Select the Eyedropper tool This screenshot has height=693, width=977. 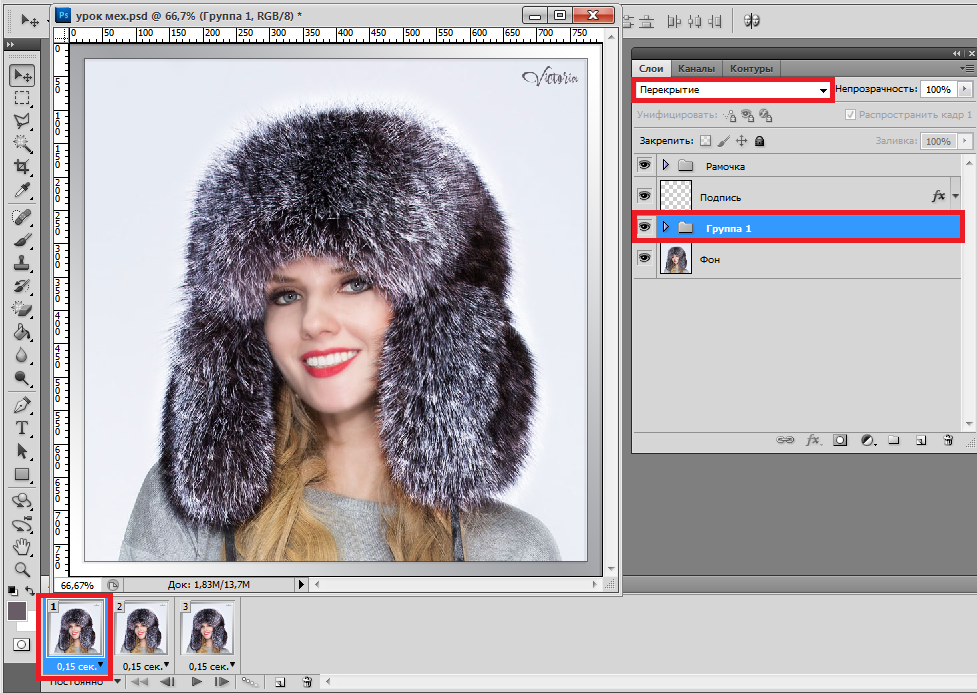[21, 190]
